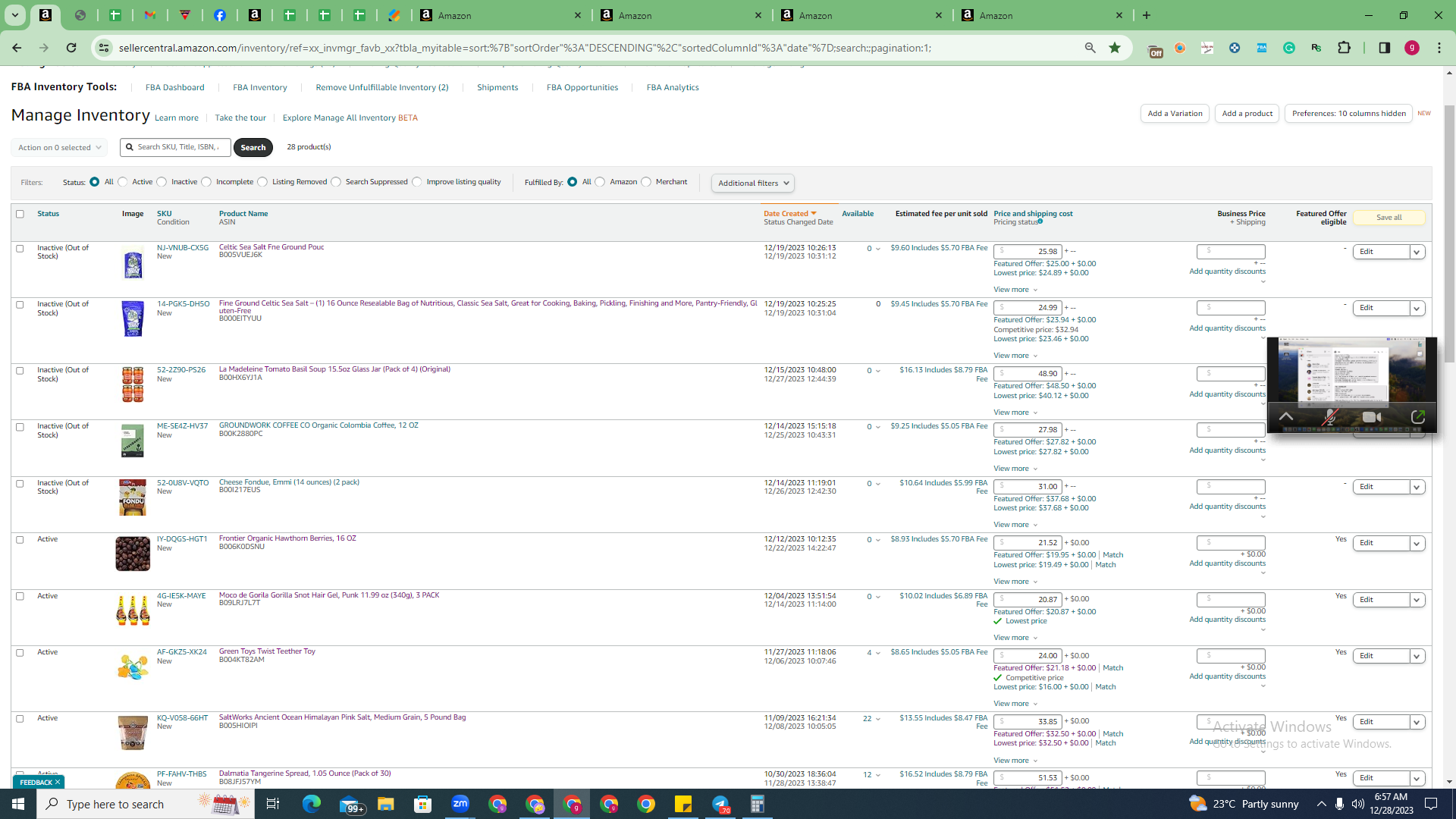Open Action on 0 selected dropdown
Viewport: 1456px width, 819px height.
click(59, 147)
